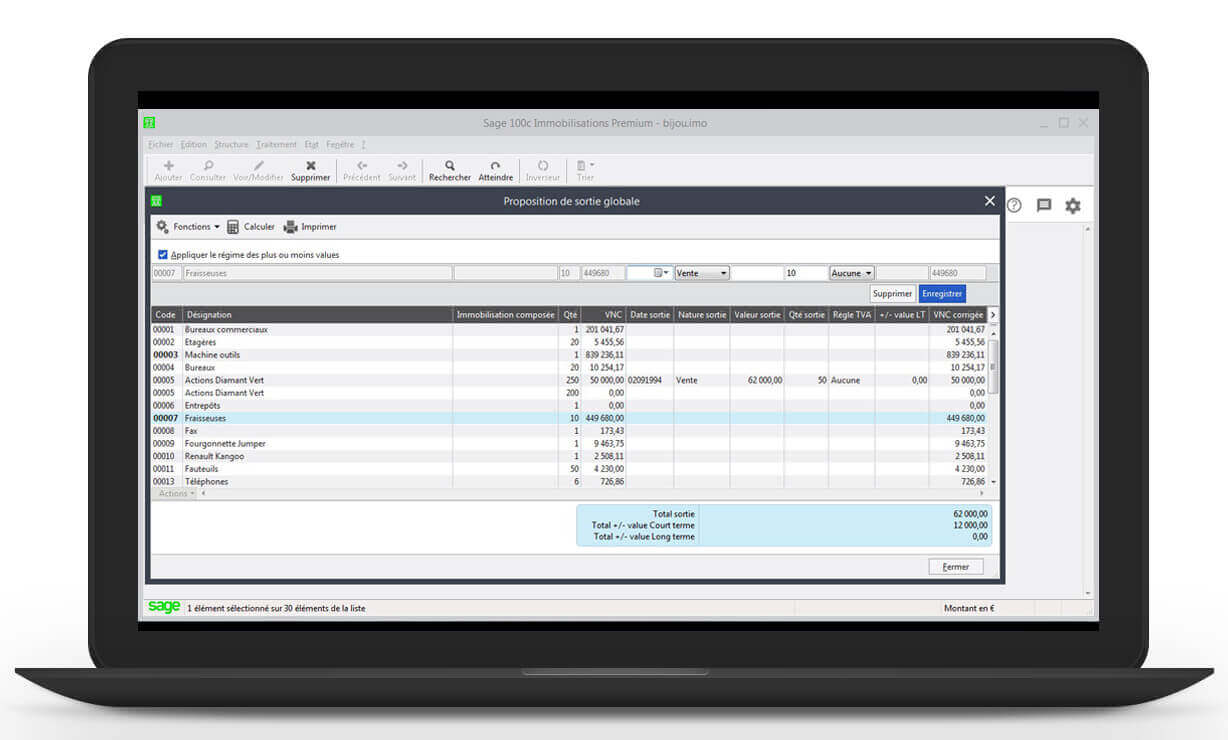1228x740 pixels.
Task: Open the Structure menu
Action: [231, 144]
